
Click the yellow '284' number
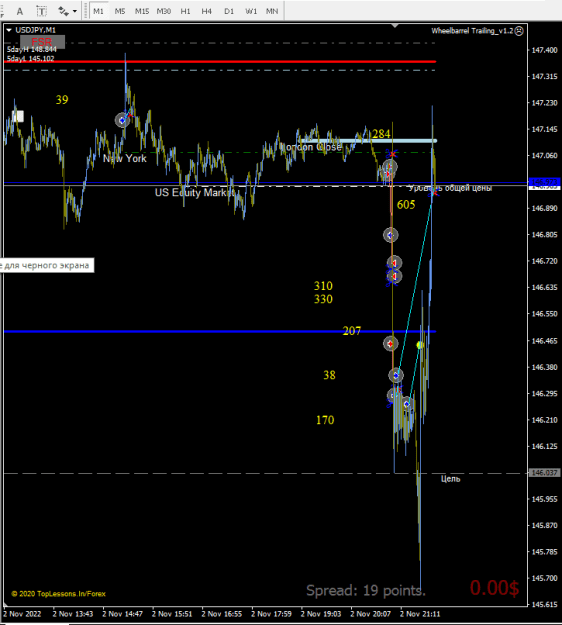(381, 134)
